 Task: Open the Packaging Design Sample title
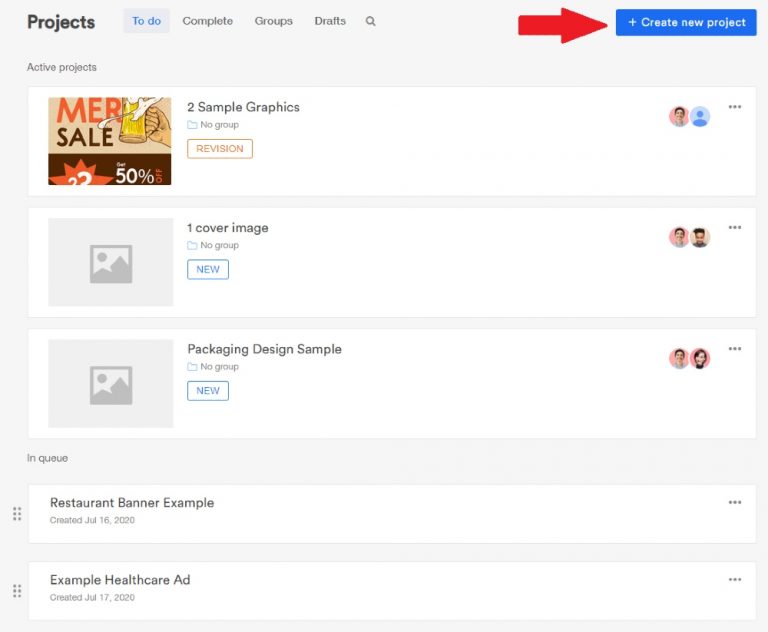tap(264, 349)
